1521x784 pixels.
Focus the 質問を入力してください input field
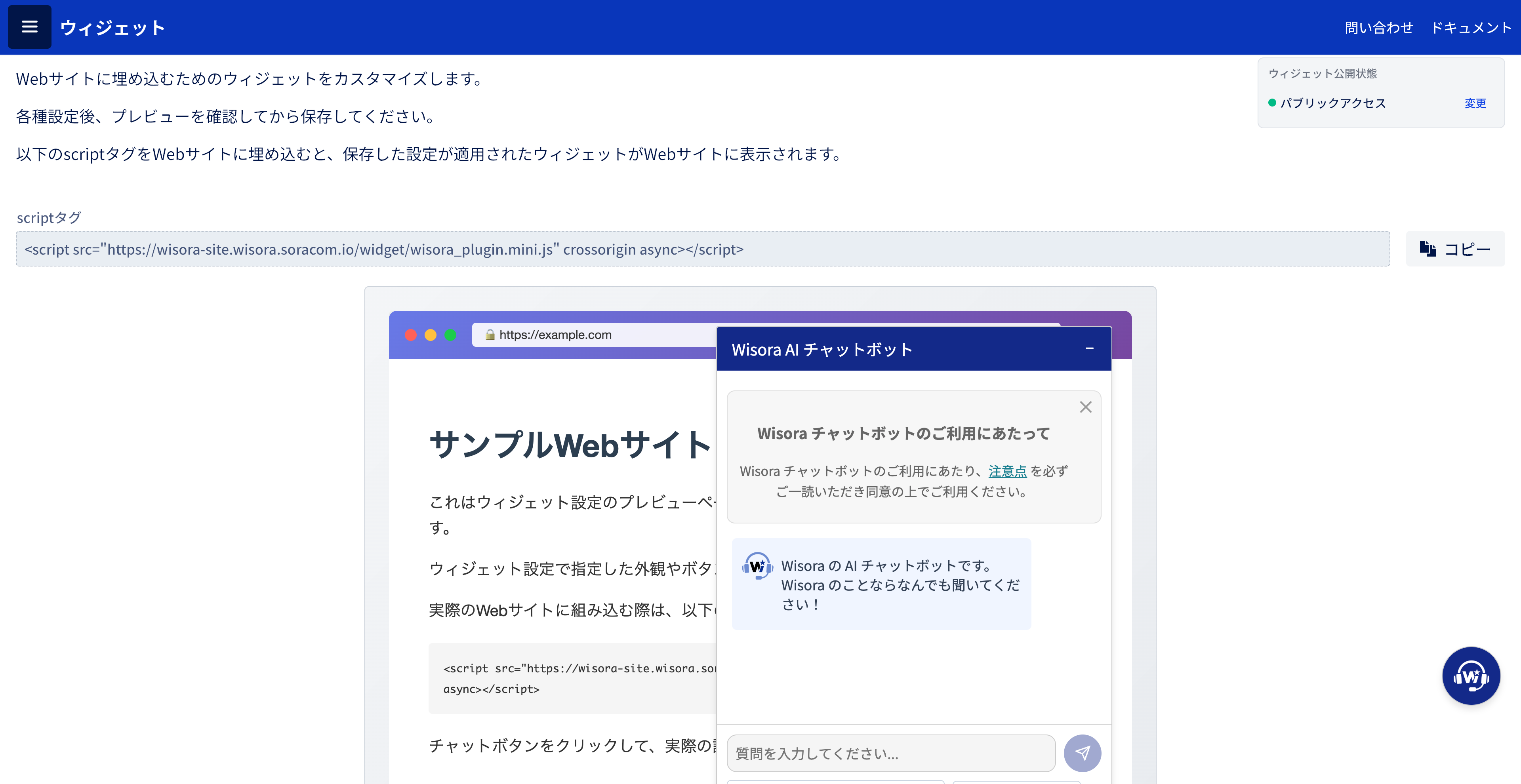click(890, 753)
